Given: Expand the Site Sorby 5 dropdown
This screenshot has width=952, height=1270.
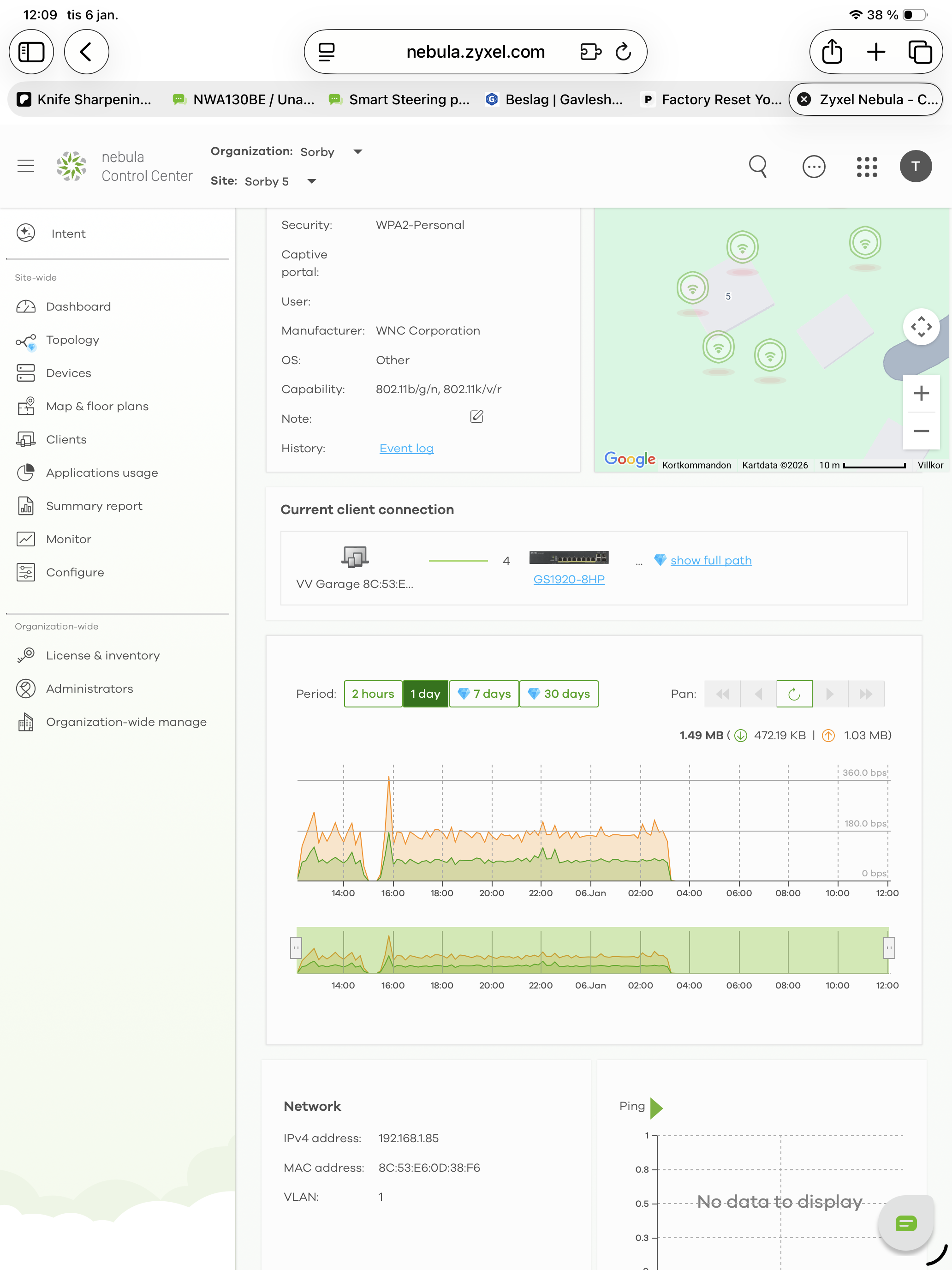Looking at the screenshot, I should pos(312,181).
